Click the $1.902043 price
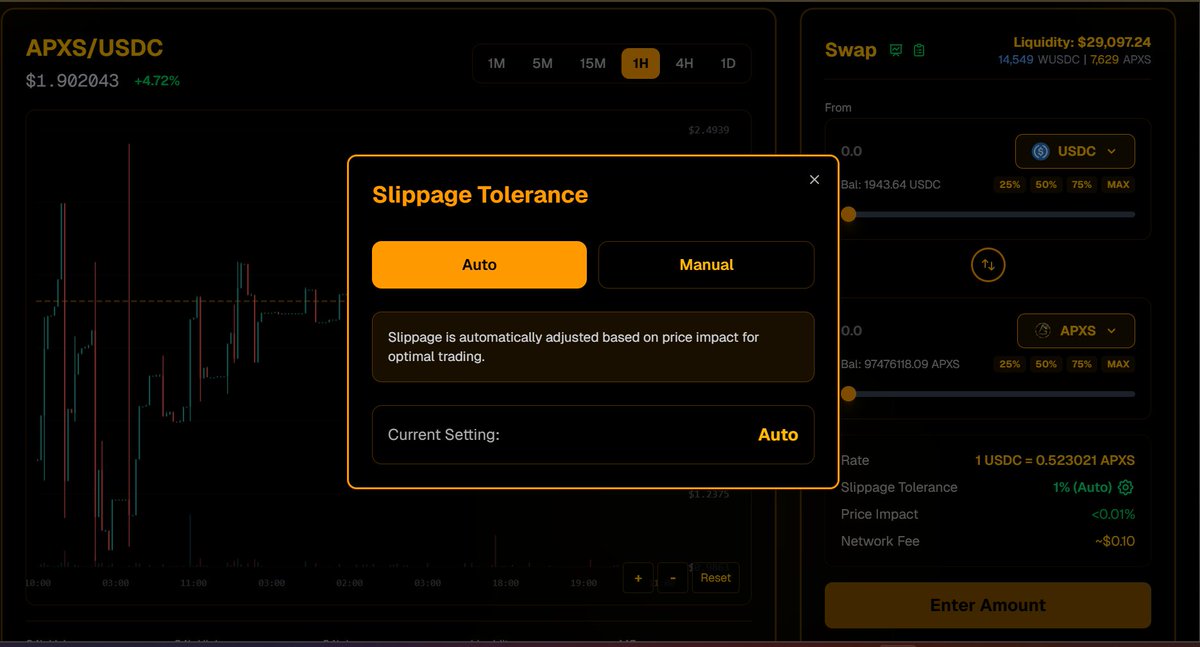The width and height of the screenshot is (1200, 647). (x=72, y=81)
